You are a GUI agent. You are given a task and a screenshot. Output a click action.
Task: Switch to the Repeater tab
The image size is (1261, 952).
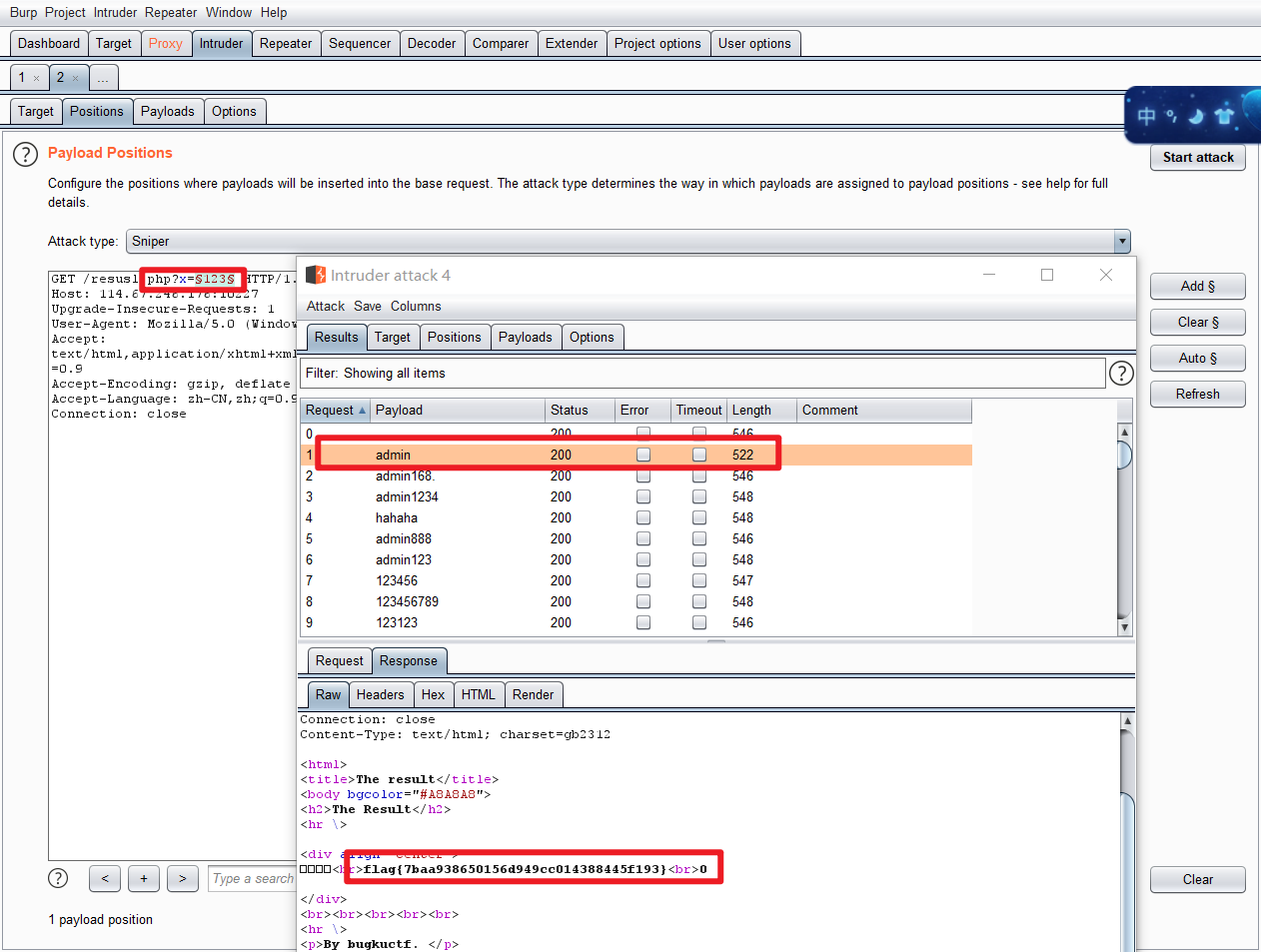pos(286,44)
